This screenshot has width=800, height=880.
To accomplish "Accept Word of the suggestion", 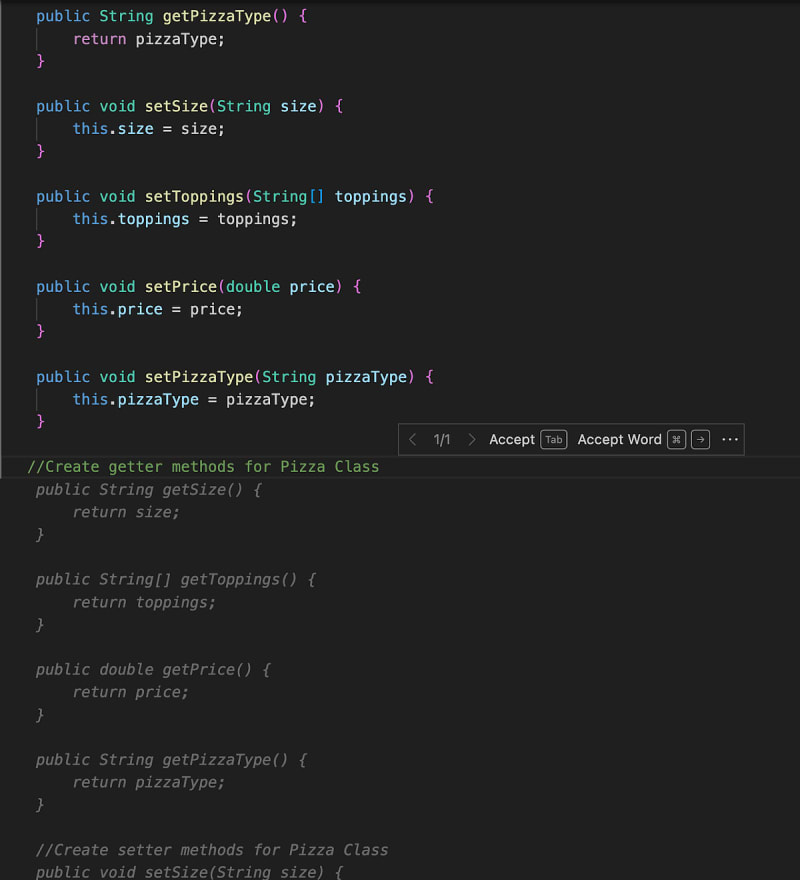I will 619,440.
